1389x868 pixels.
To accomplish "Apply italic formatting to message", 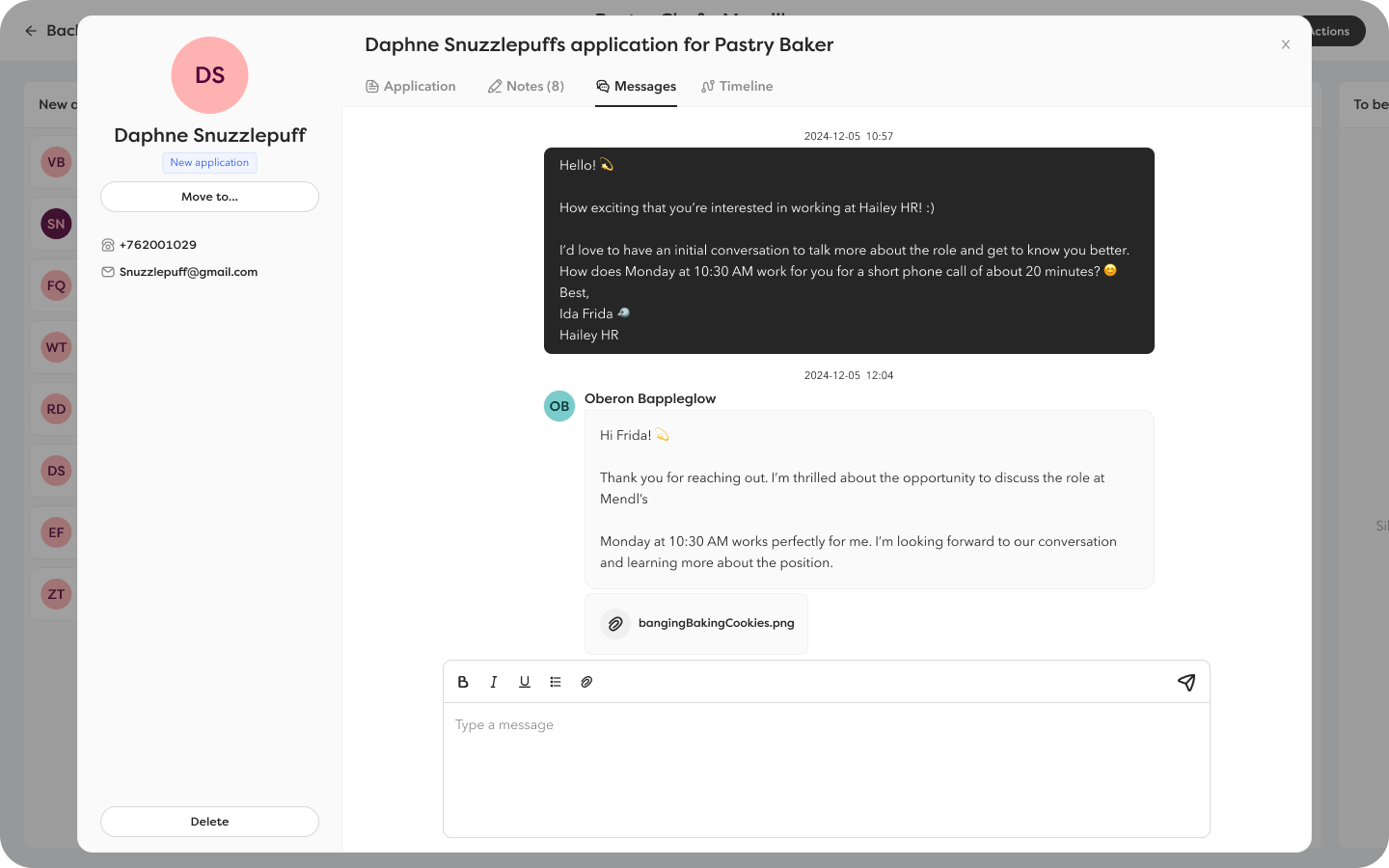I will 494,682.
